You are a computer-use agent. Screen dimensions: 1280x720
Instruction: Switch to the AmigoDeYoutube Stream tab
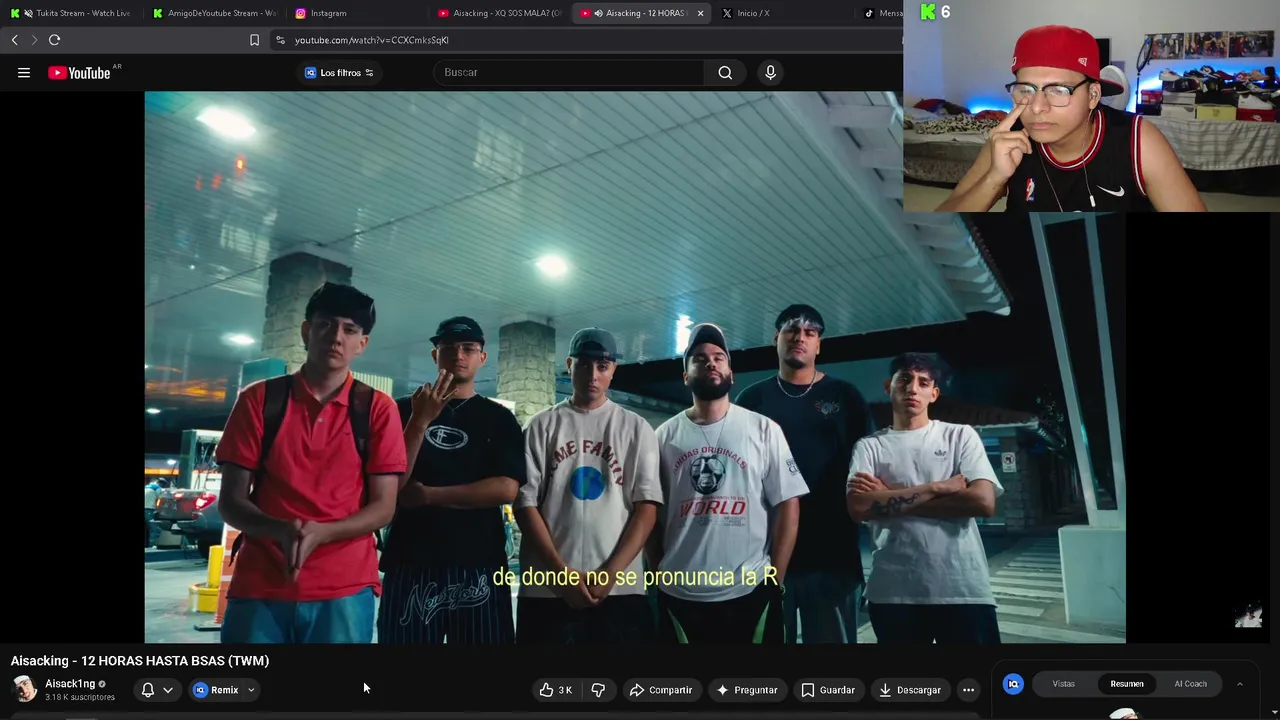click(x=214, y=13)
